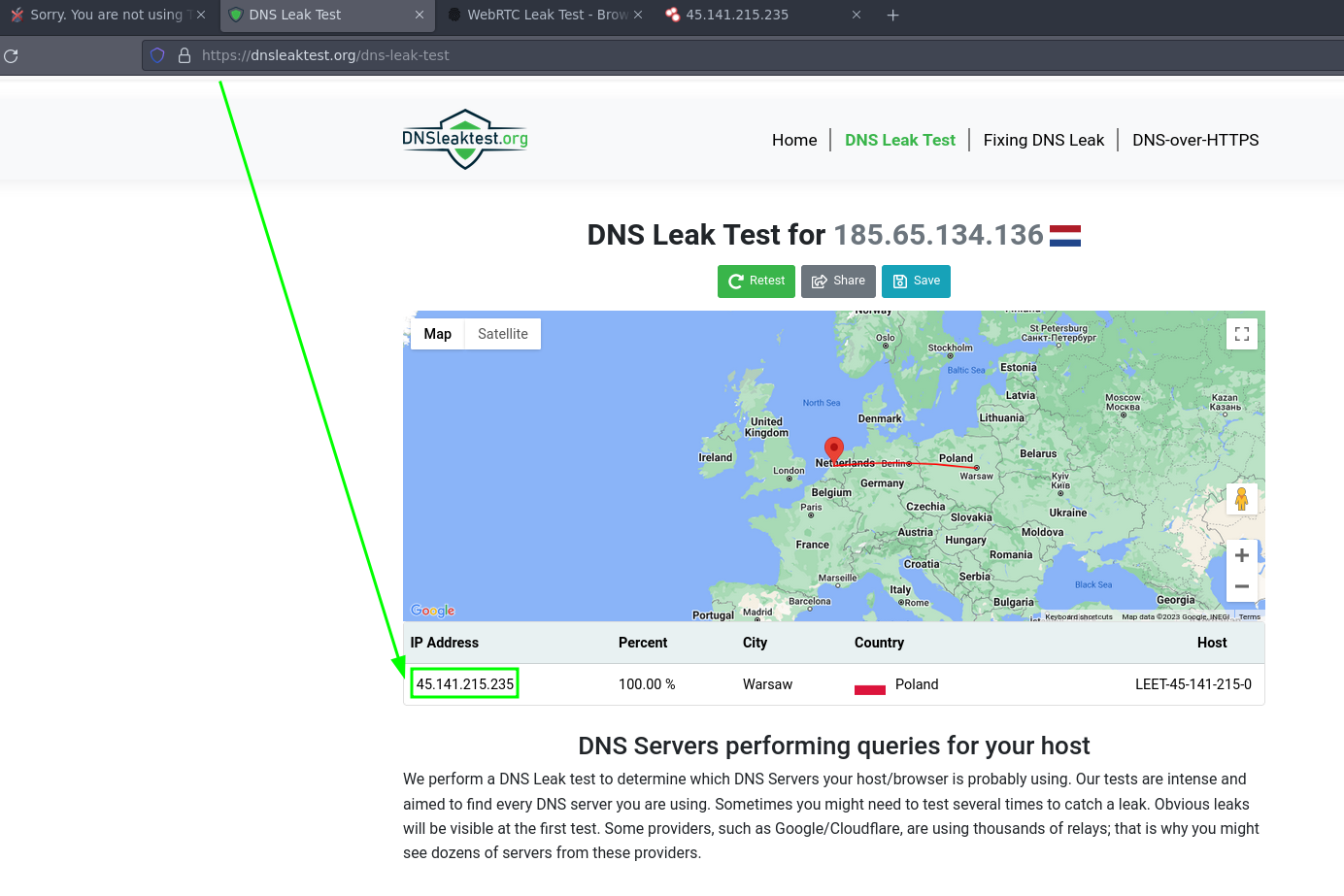This screenshot has width=1344, height=896.
Task: Click the 100.00 % percent cell
Action: 647,684
